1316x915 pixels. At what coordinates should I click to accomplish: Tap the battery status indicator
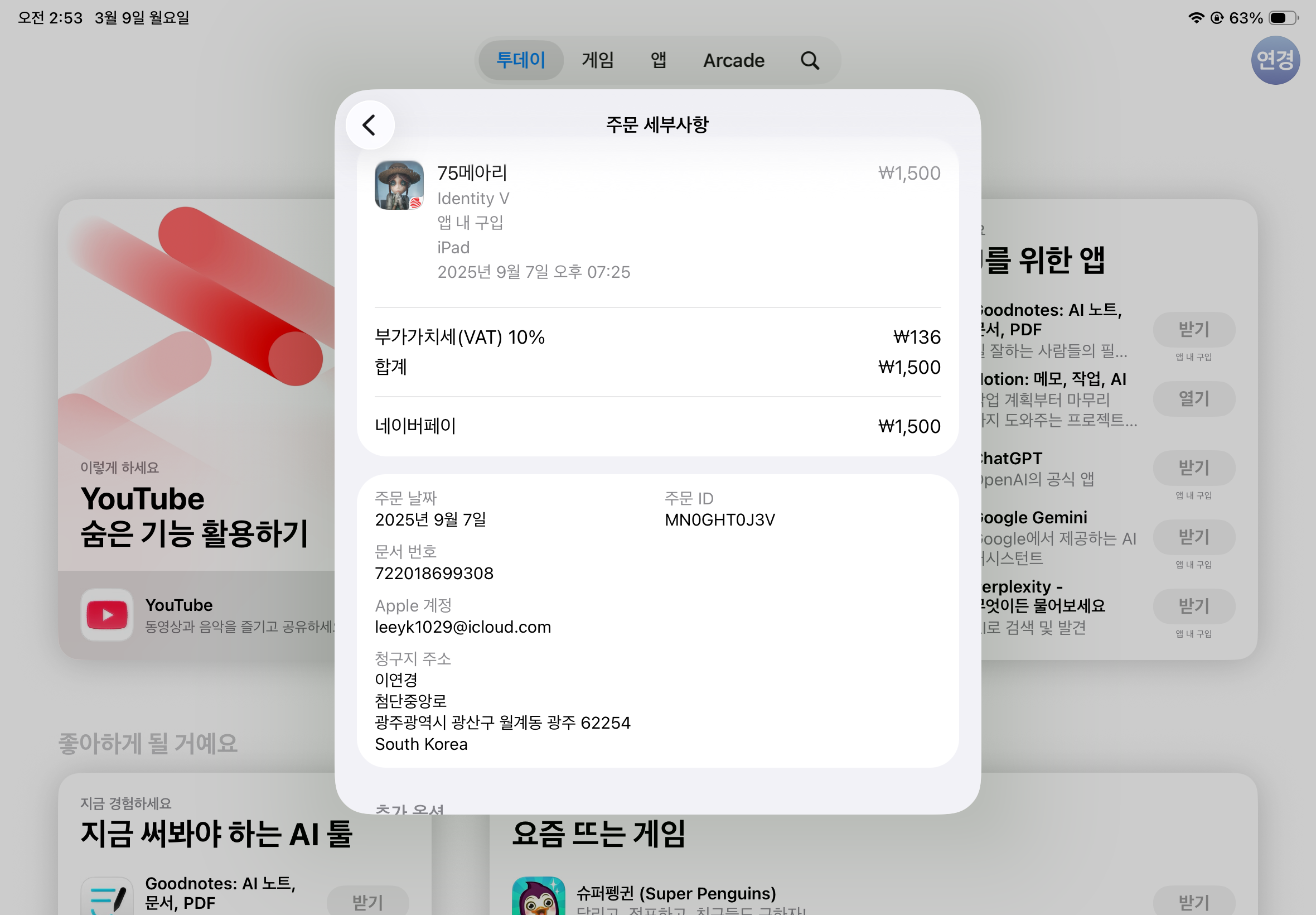point(1283,18)
